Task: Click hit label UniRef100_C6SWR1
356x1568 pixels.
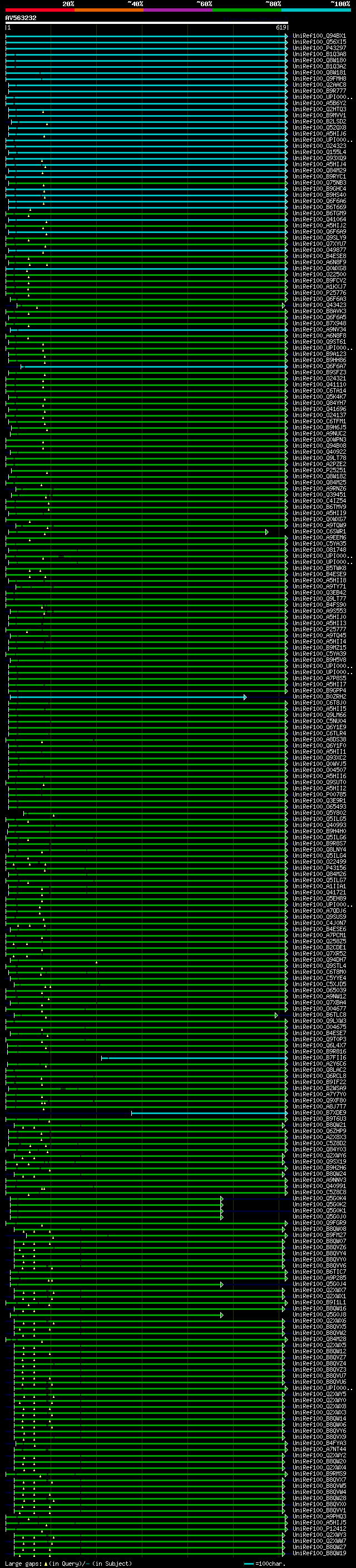Action: (319, 532)
